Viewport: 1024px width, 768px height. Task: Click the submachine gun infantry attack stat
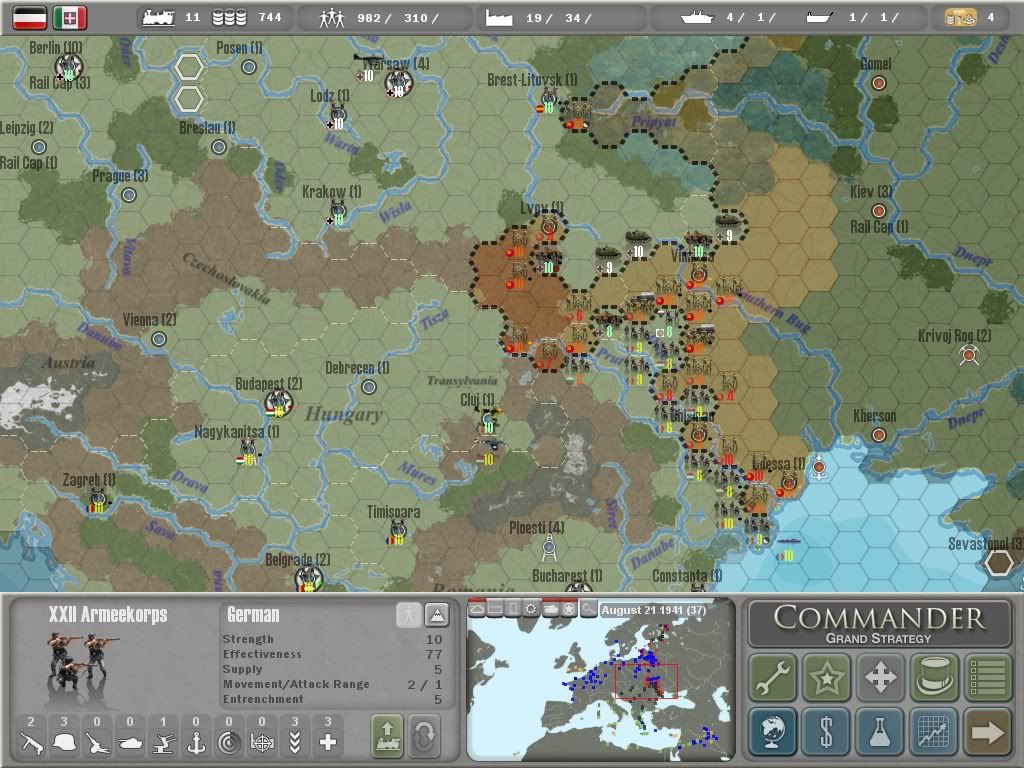coord(31,743)
